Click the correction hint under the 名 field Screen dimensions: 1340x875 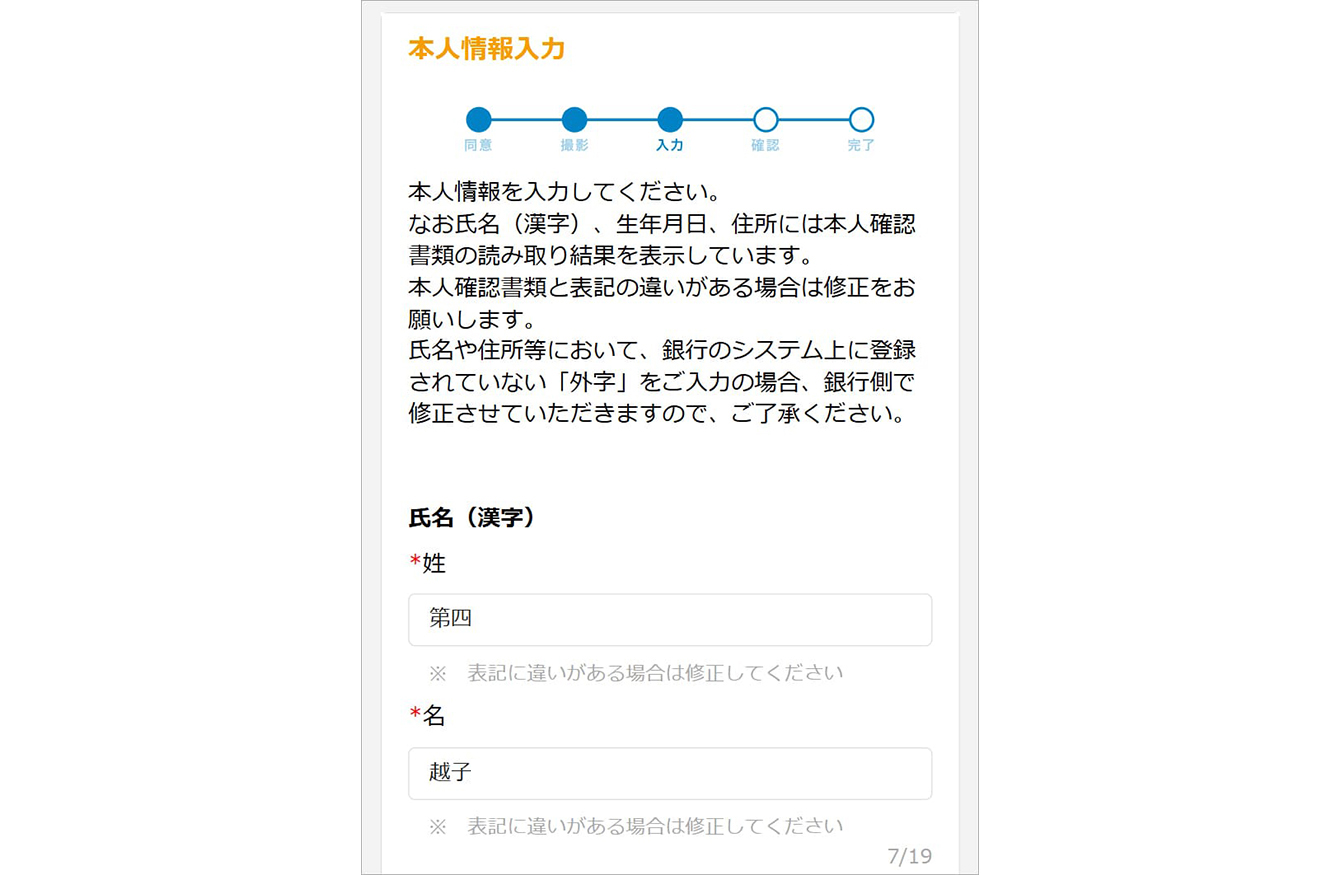[x=636, y=826]
